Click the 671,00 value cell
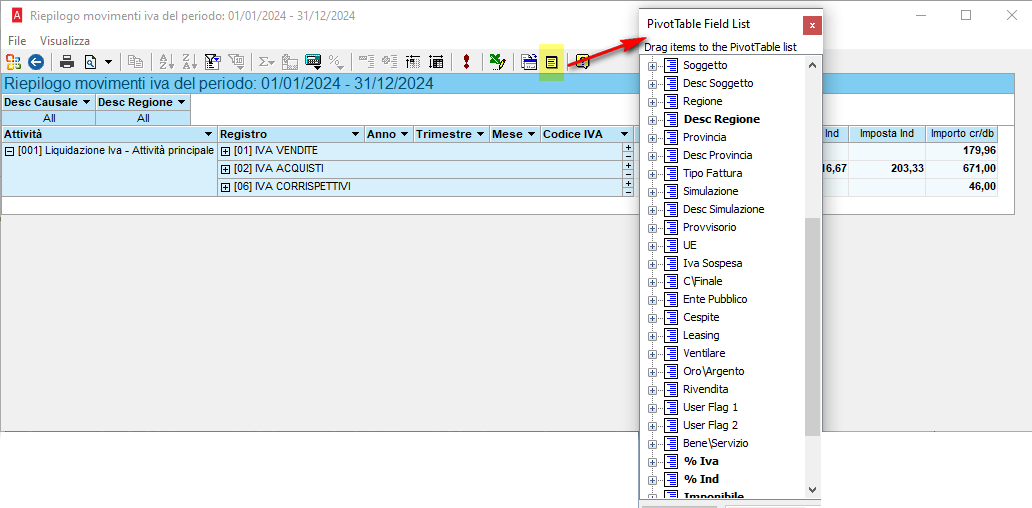 [x=962, y=169]
